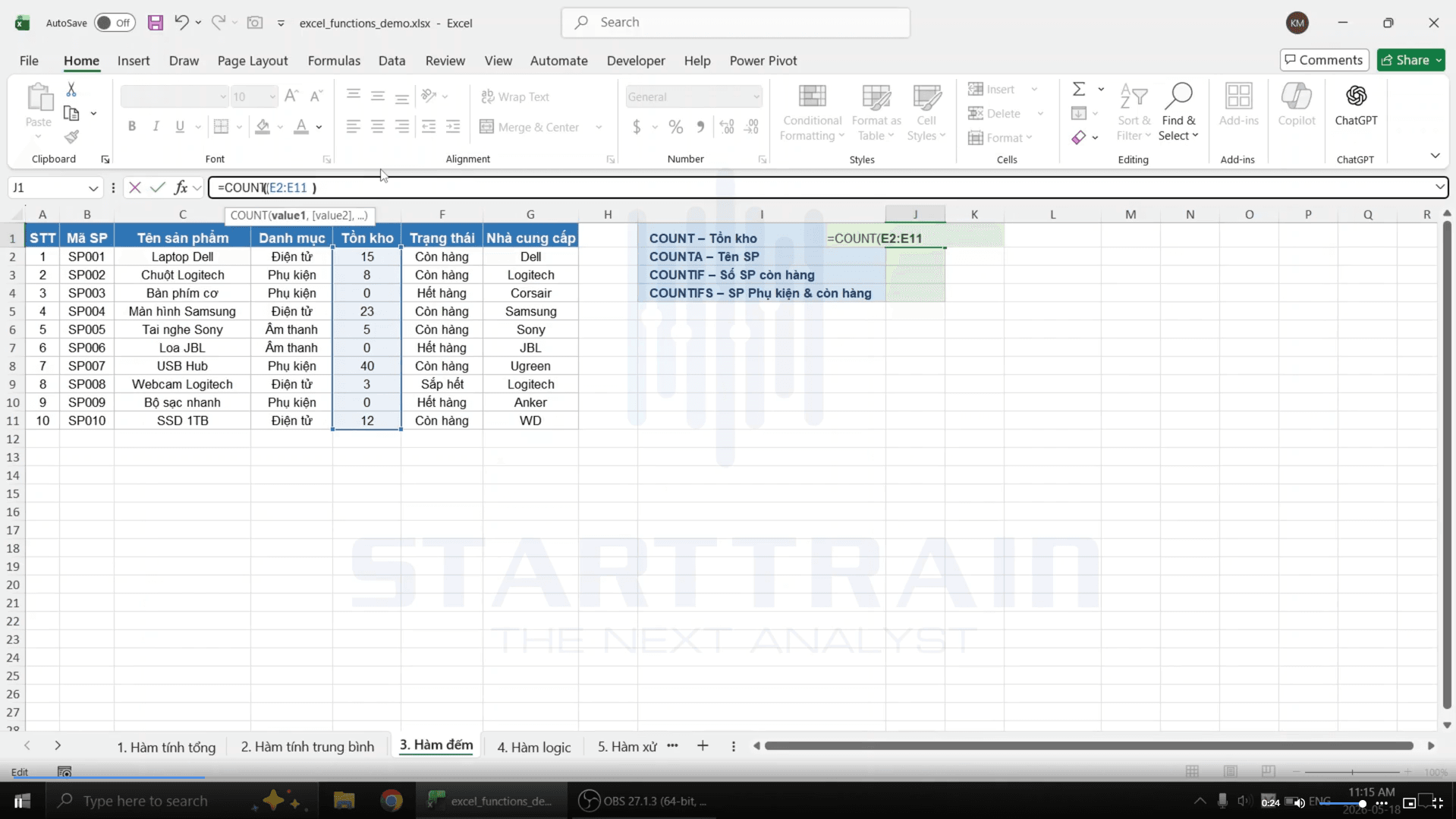Toggle Wrap Text
The width and height of the screenshot is (1456, 819).
coord(515,96)
